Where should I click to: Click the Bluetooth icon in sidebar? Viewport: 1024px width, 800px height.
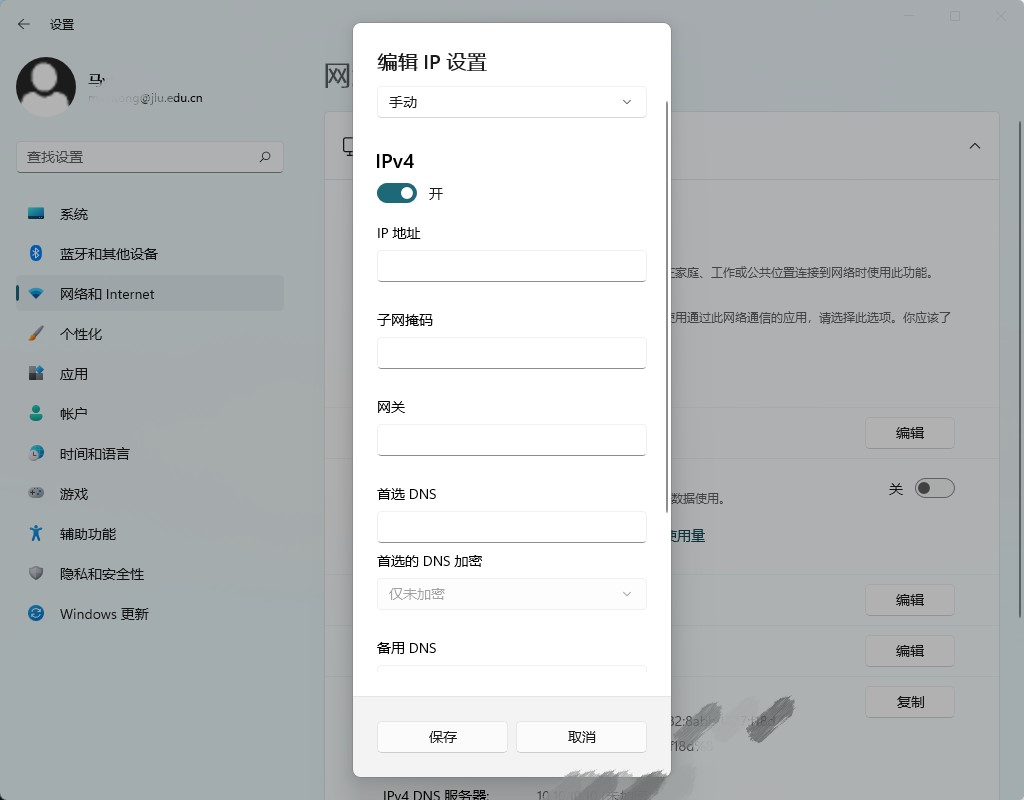coord(36,254)
